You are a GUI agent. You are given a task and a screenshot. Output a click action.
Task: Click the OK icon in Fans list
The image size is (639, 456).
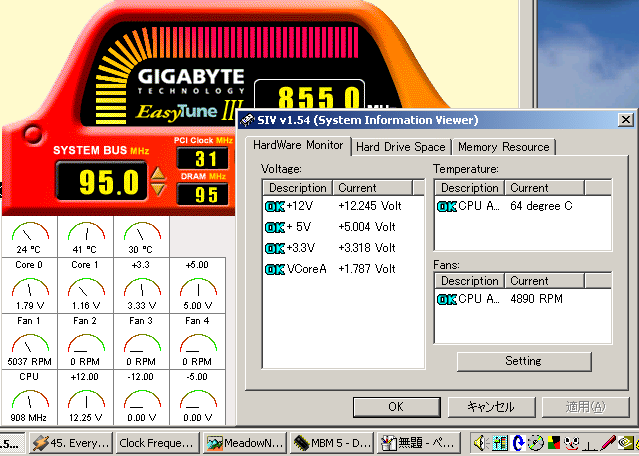click(447, 300)
